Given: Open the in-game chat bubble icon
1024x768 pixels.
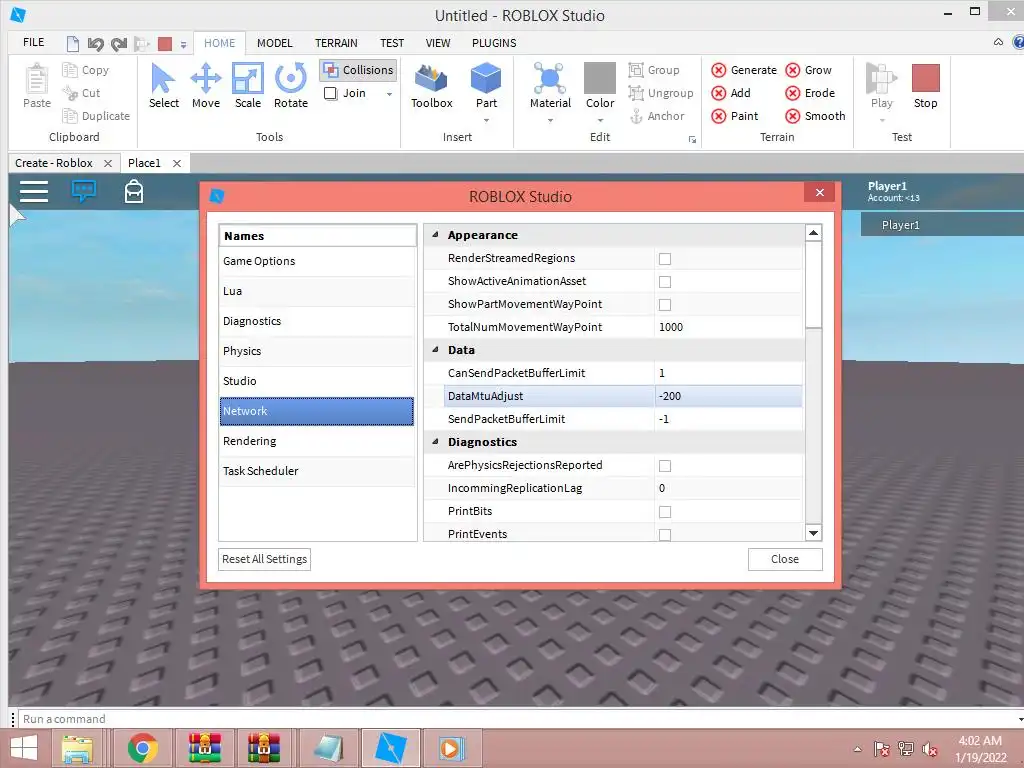Looking at the screenshot, I should tap(84, 191).
